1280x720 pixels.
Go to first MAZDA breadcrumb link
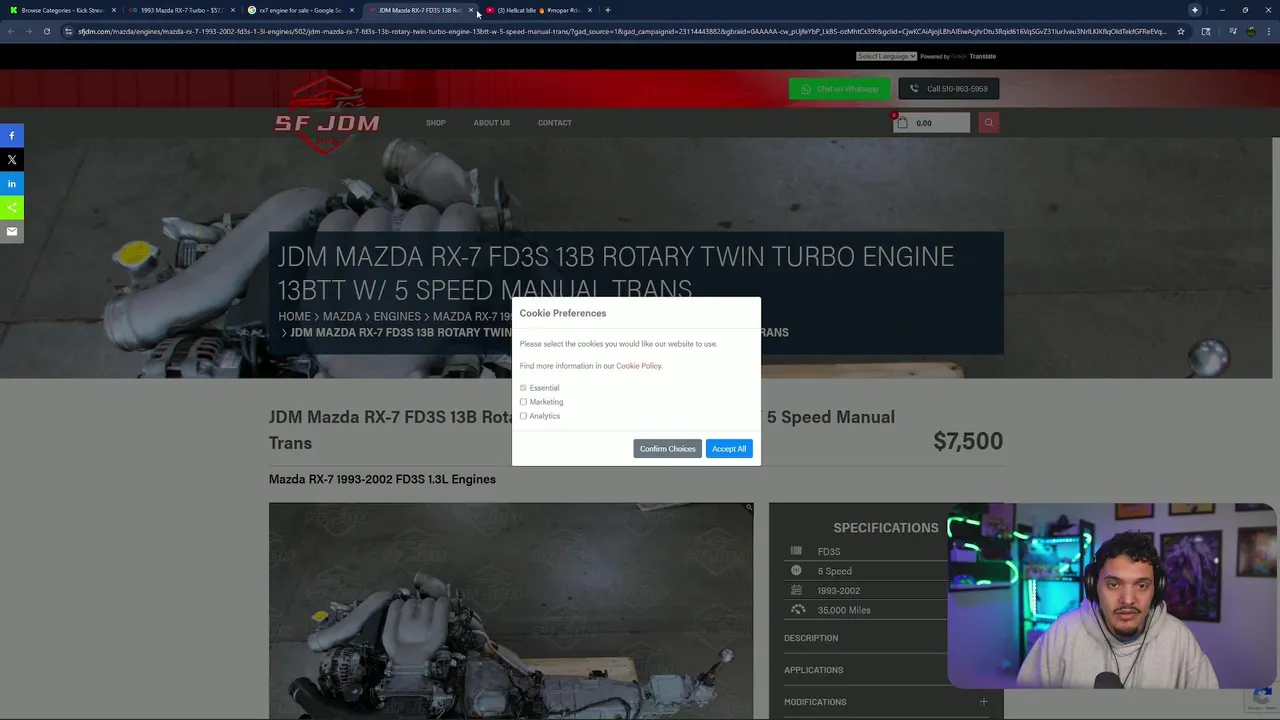tap(342, 316)
